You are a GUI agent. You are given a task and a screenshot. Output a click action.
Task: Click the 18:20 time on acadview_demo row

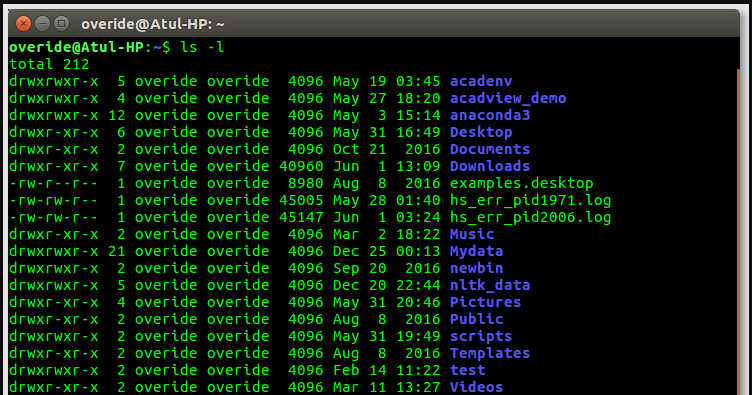point(418,98)
